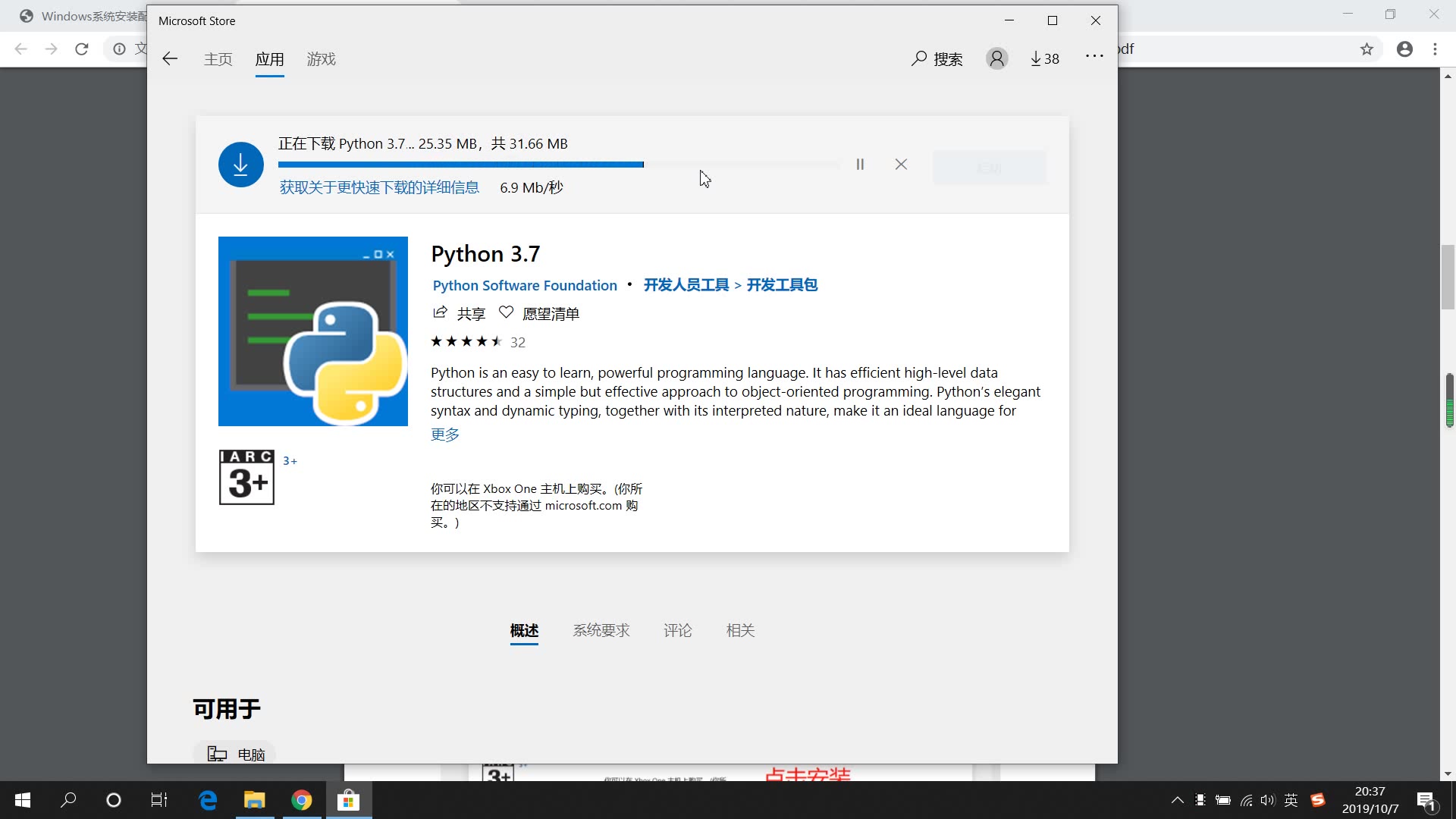Open the taskbar clock and date
Screen dimensions: 1456x819
(x=1370, y=800)
